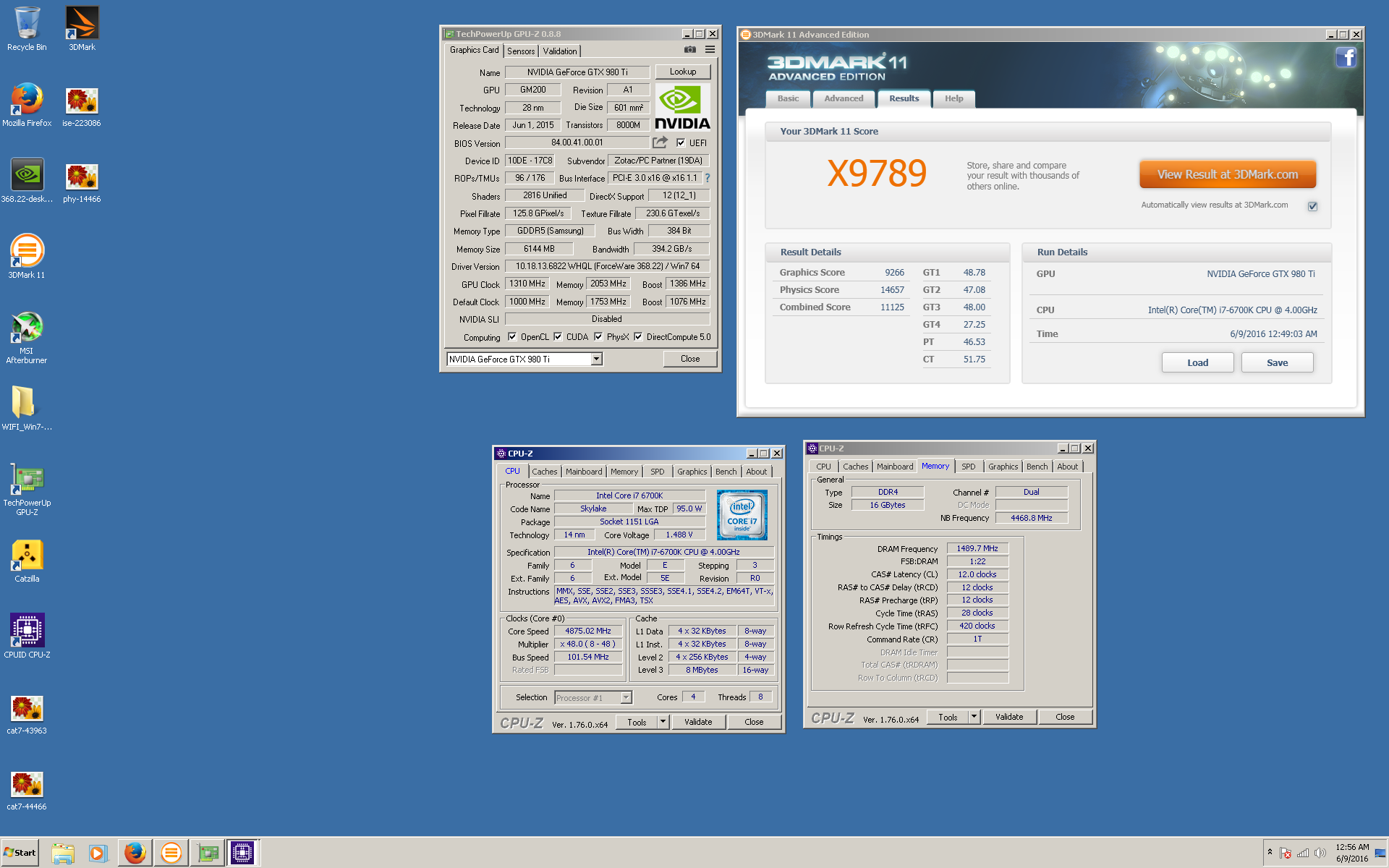Open the WIFI_Win7 folder icon
Screen dimensions: 1389x868
tap(27, 409)
